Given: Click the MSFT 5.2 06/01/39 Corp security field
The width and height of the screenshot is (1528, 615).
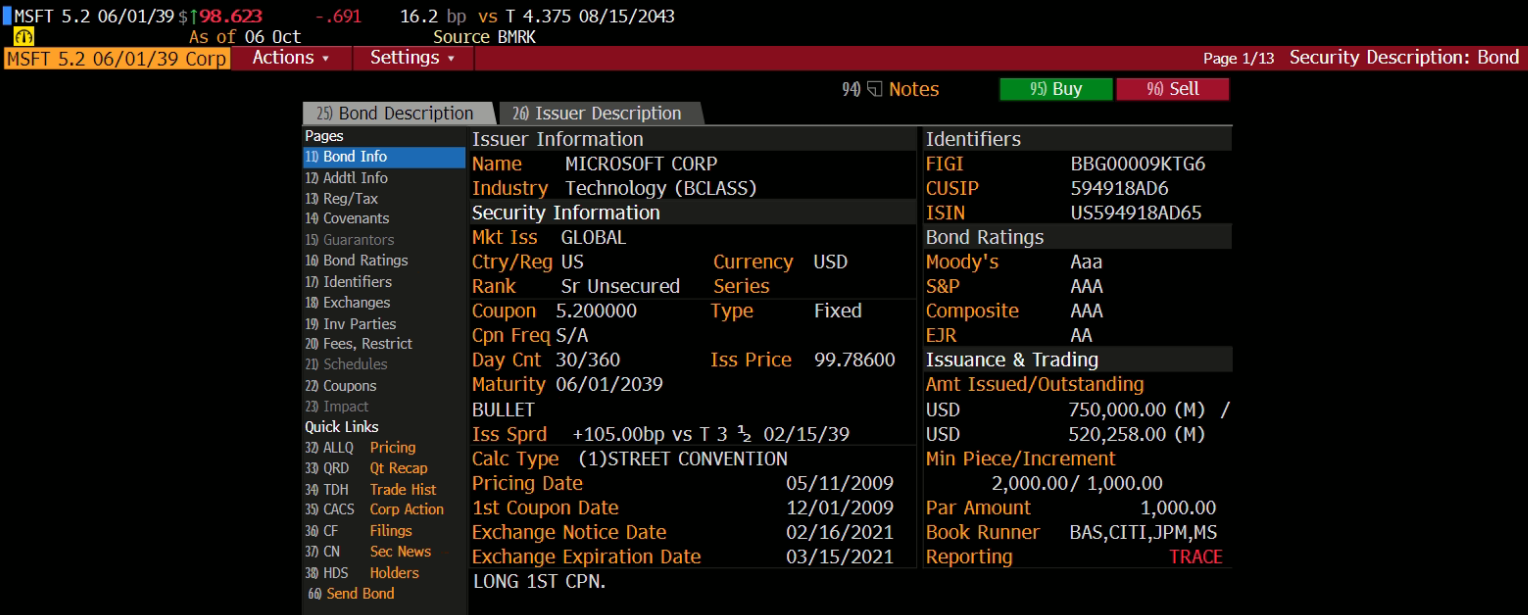Looking at the screenshot, I should coord(117,58).
